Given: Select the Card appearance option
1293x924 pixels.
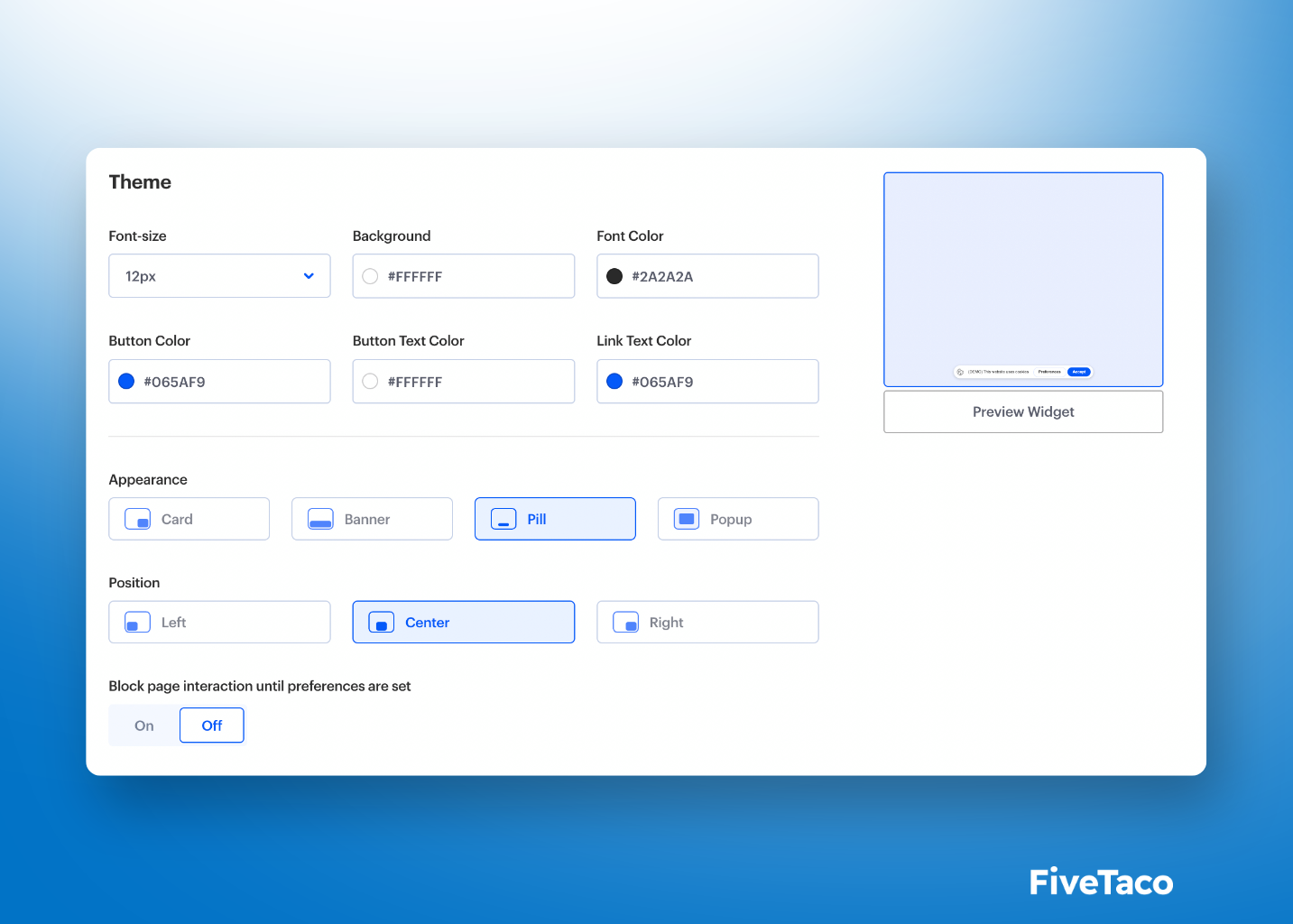Looking at the screenshot, I should (189, 519).
